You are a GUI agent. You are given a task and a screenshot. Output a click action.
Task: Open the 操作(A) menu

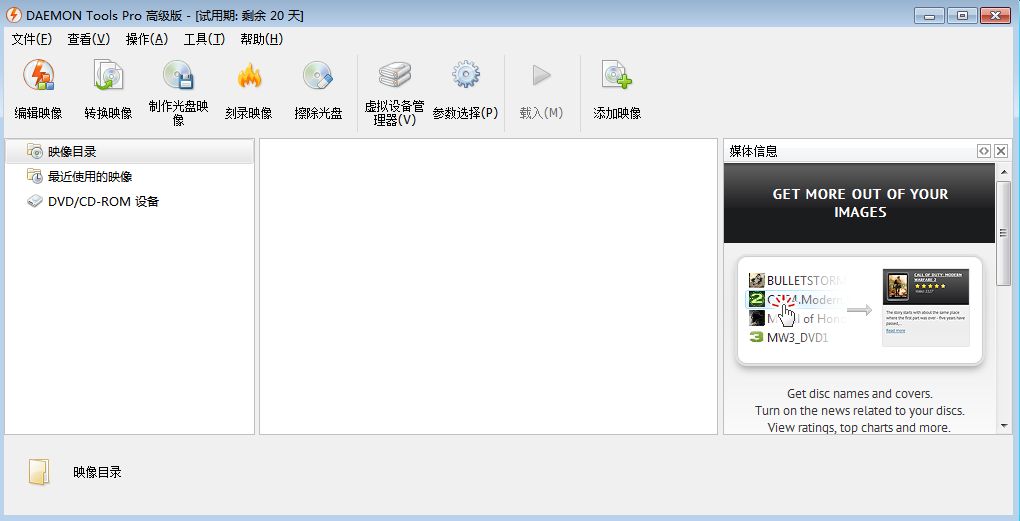click(146, 39)
